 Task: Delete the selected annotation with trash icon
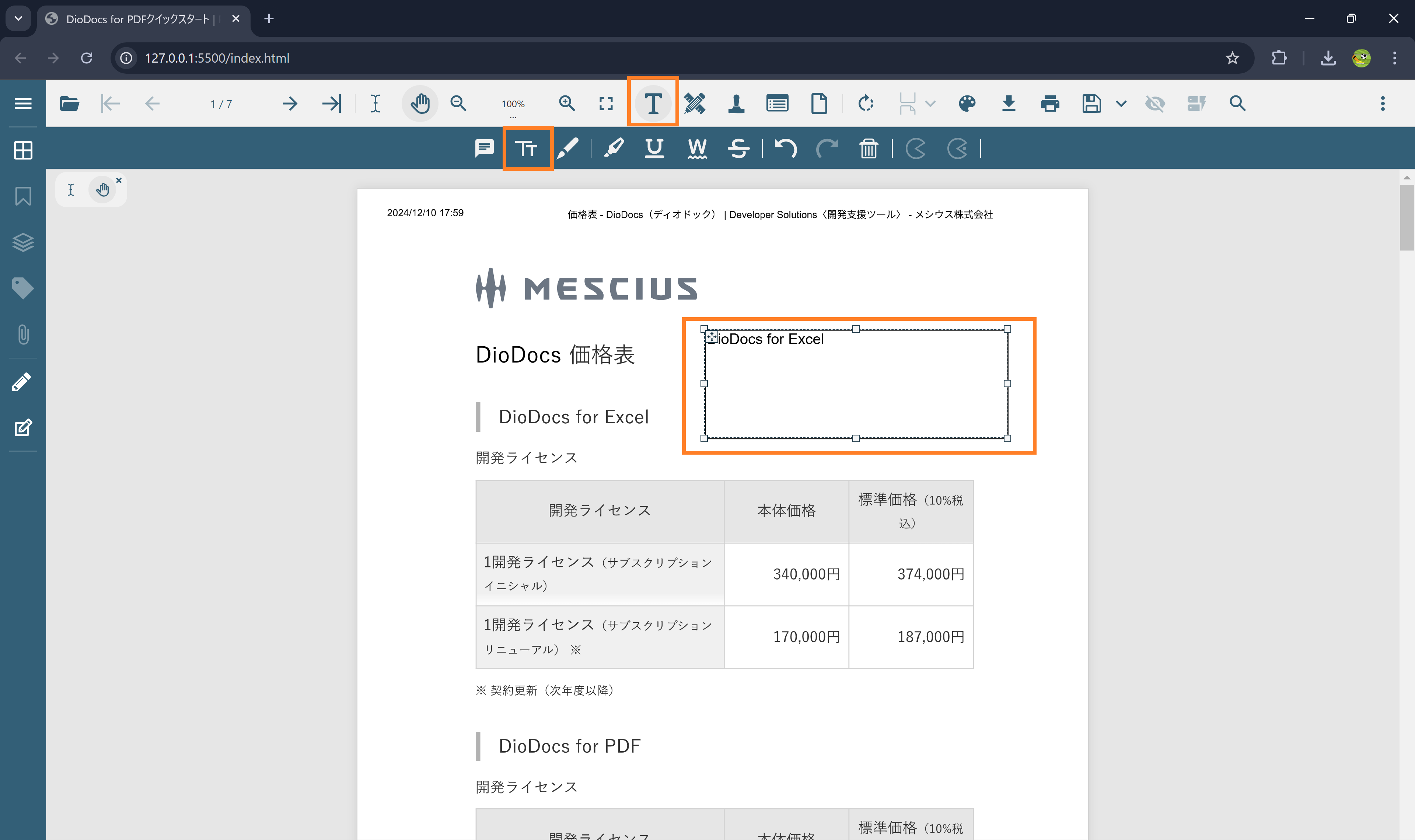click(869, 149)
